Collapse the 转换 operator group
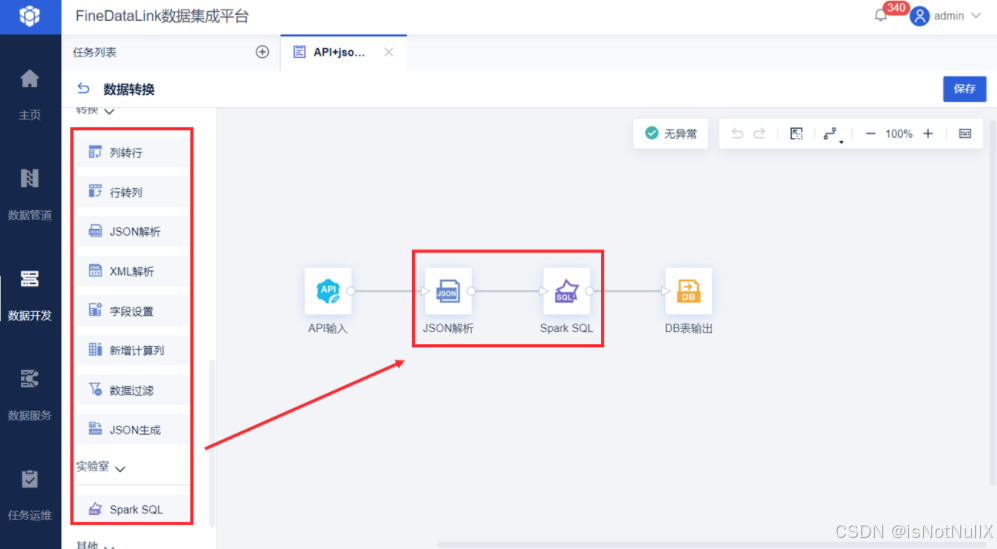 click(109, 111)
